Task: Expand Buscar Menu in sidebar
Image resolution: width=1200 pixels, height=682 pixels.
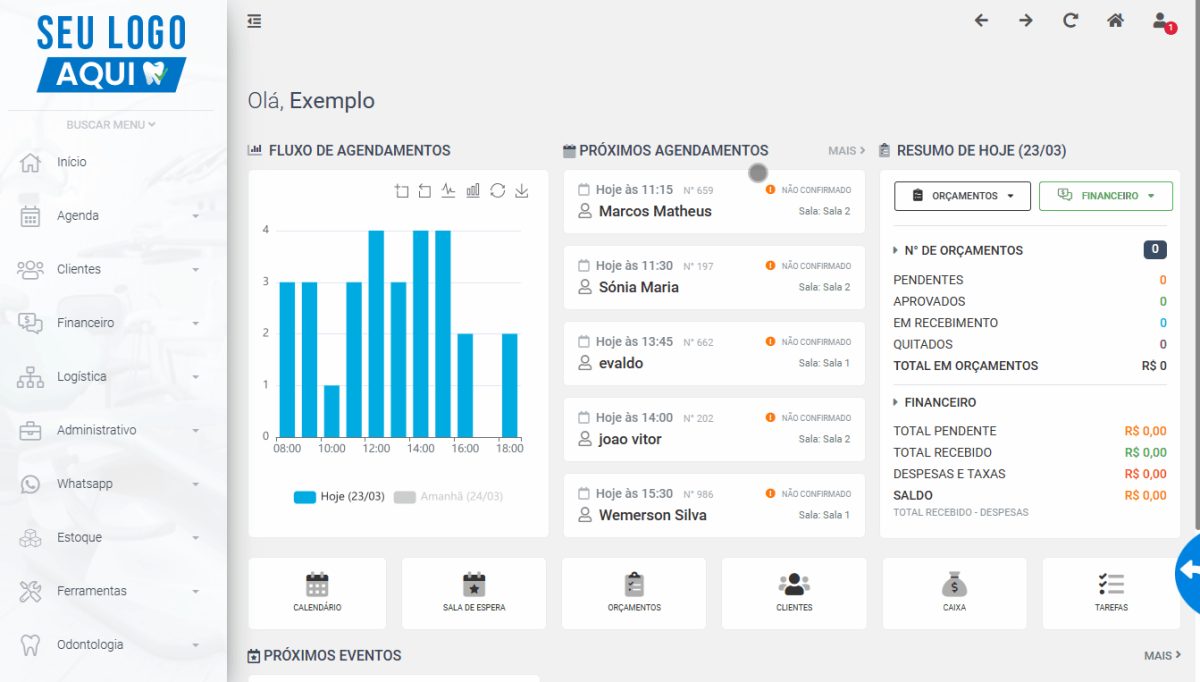Action: (111, 125)
